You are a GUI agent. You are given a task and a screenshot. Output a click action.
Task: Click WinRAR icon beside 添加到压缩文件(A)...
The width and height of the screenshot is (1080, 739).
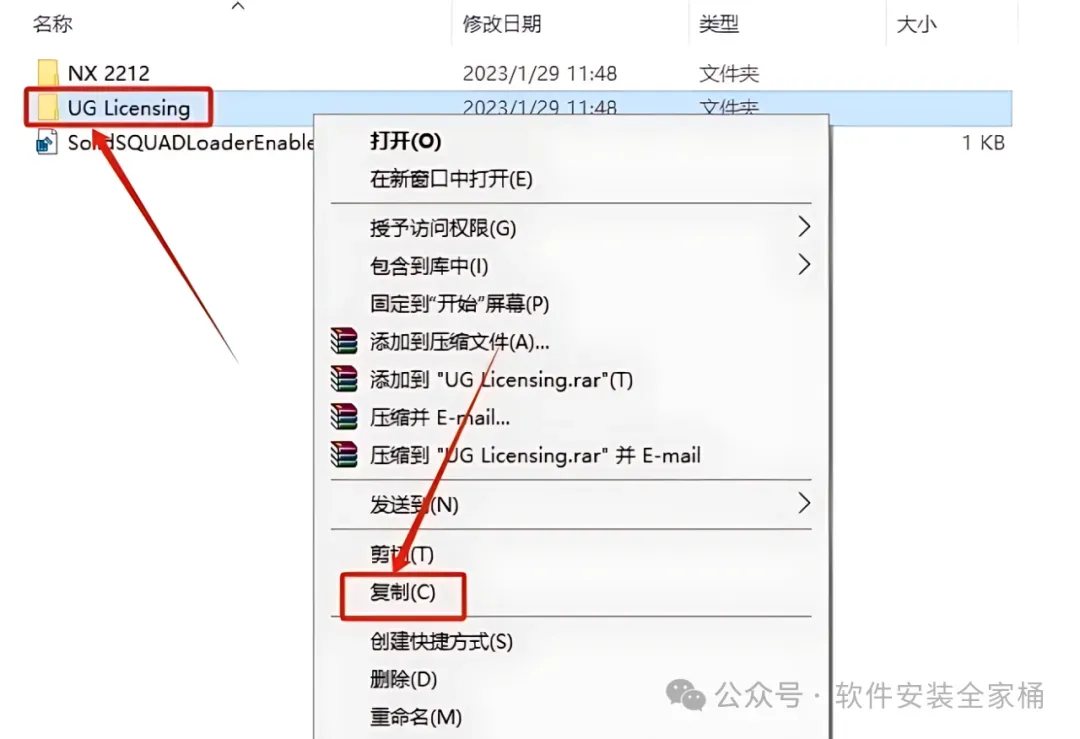[x=344, y=342]
